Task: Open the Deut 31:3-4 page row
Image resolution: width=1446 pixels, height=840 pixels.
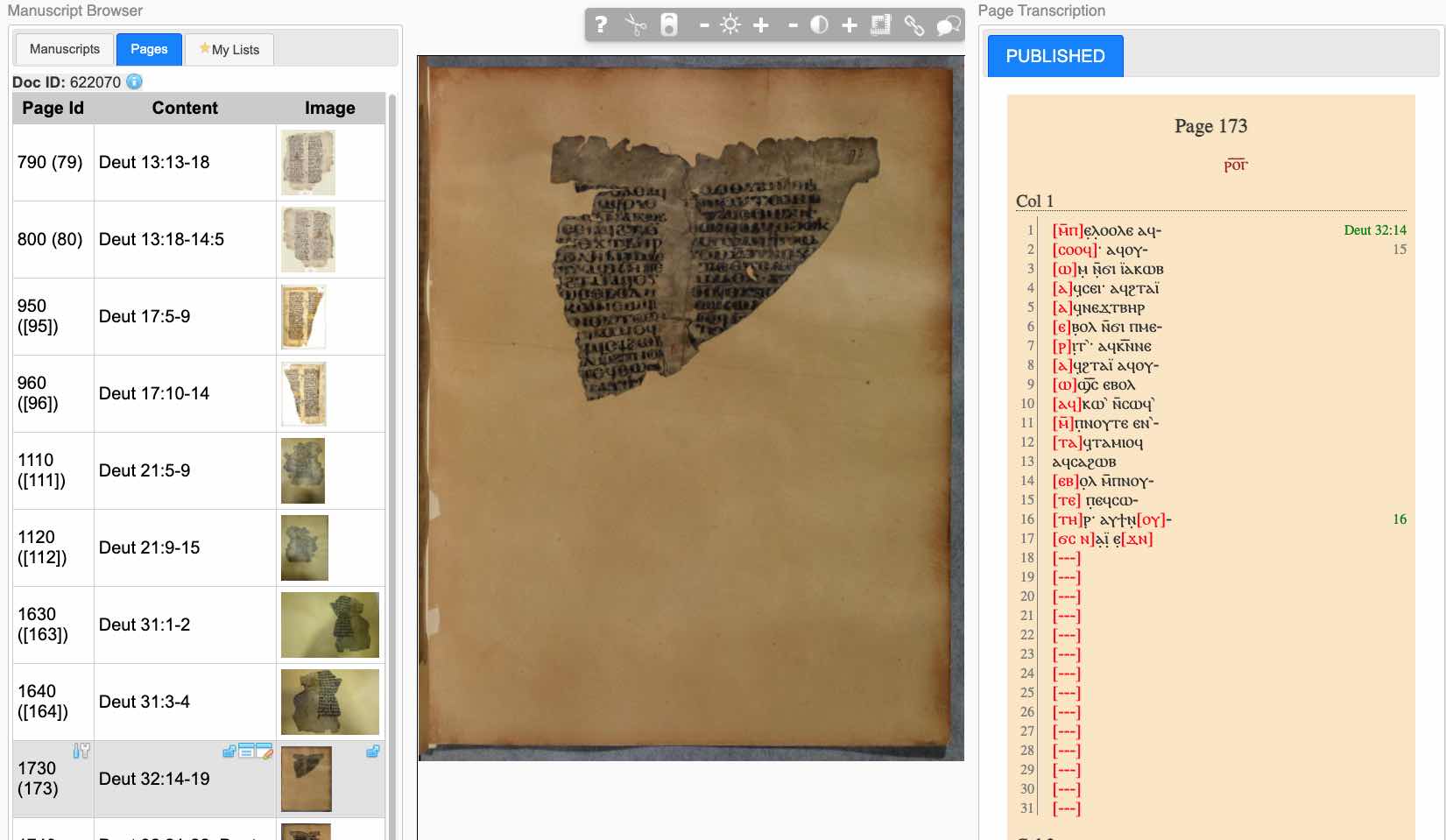Action: tap(145, 702)
